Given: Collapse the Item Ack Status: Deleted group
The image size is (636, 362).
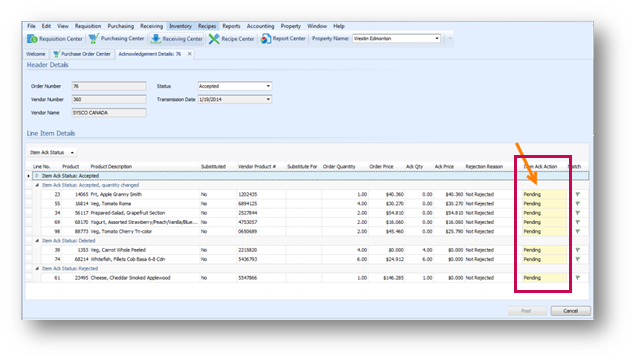Looking at the screenshot, I should 37,241.
